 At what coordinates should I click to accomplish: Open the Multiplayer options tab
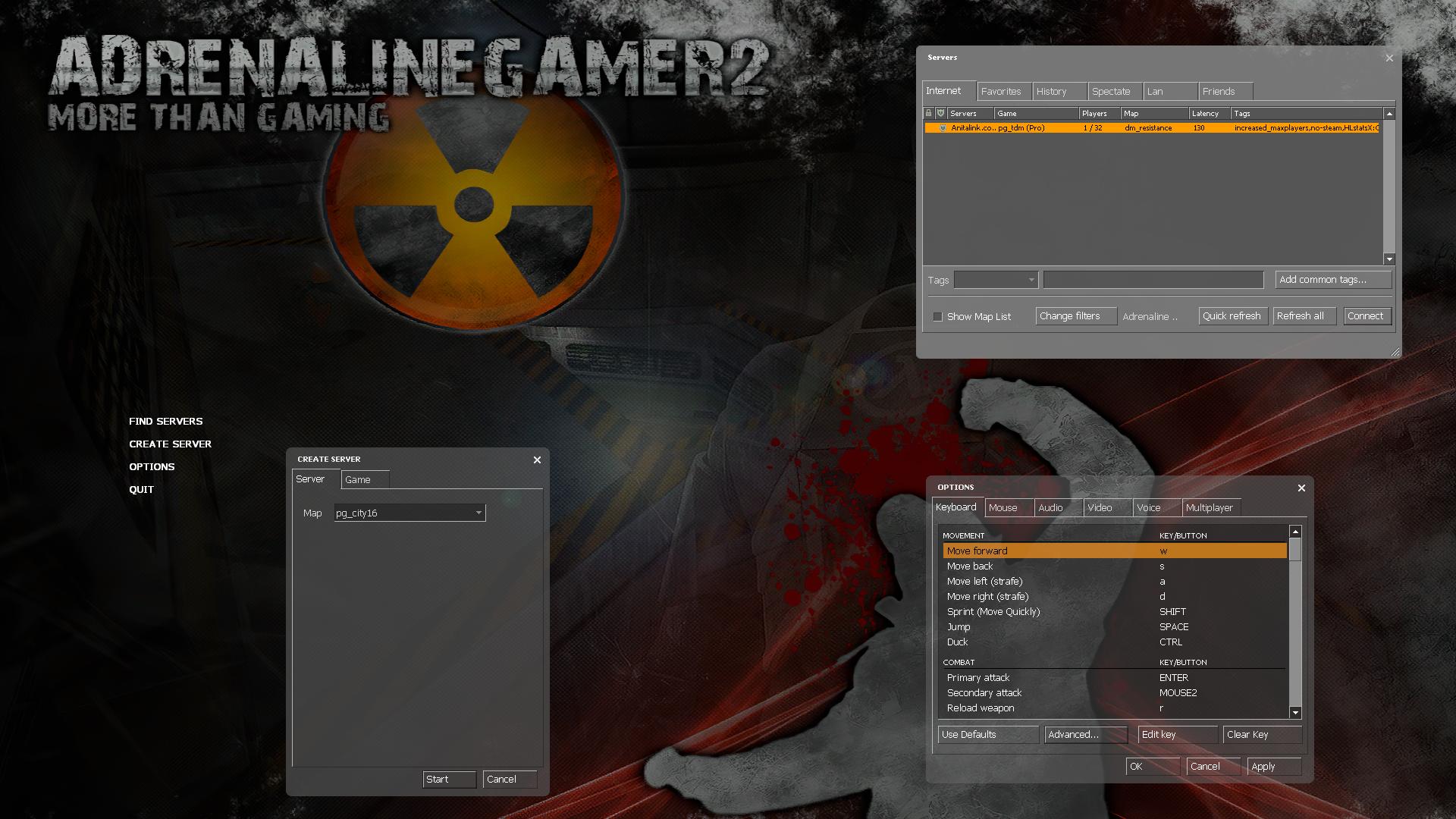tap(1212, 508)
